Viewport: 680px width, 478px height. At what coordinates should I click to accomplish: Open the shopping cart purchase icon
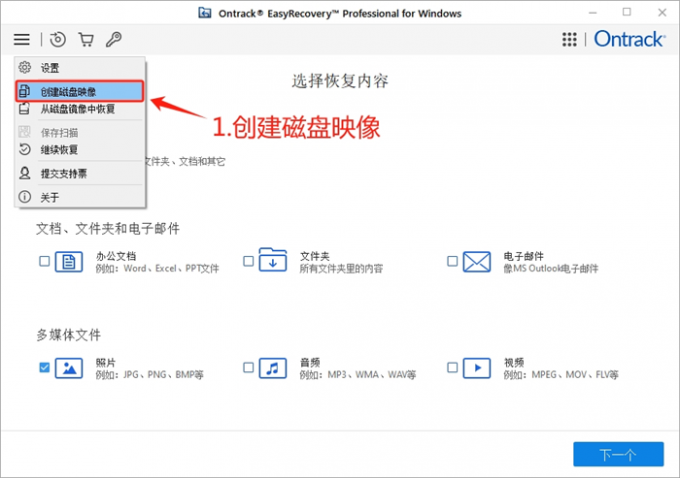[x=86, y=39]
